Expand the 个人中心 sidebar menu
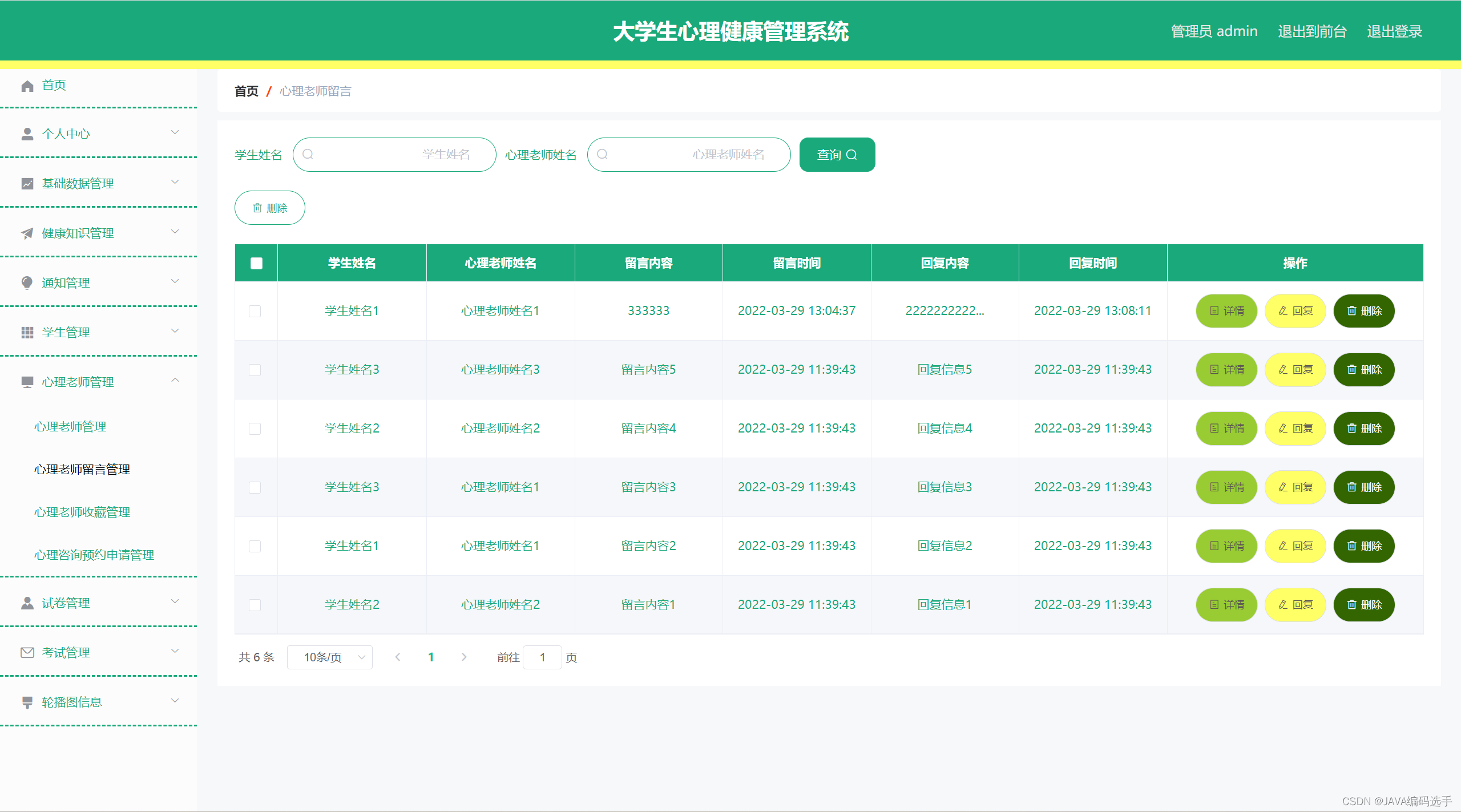Image resolution: width=1461 pixels, height=812 pixels. tap(98, 134)
